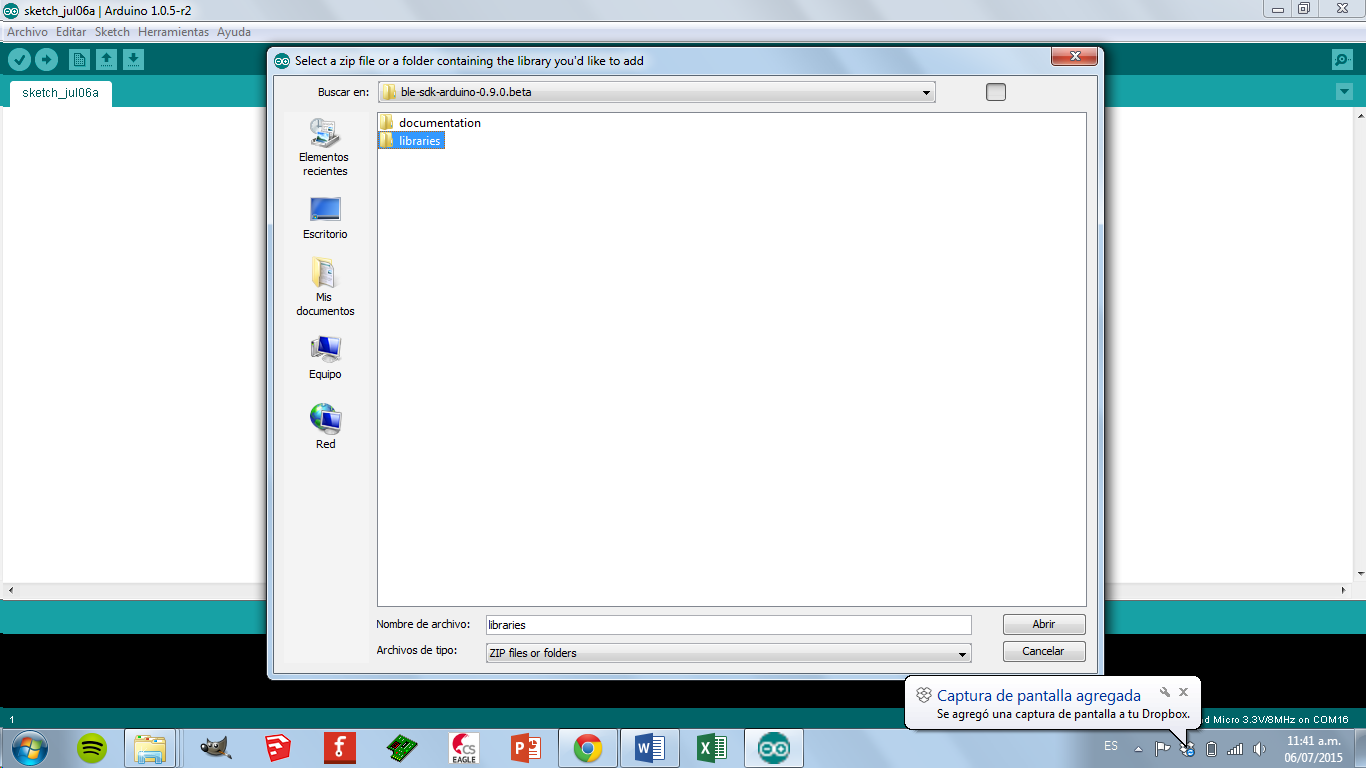Screen dimensions: 1366x768
Task: Click the New sketch icon in Arduino toolbar
Action: [79, 59]
